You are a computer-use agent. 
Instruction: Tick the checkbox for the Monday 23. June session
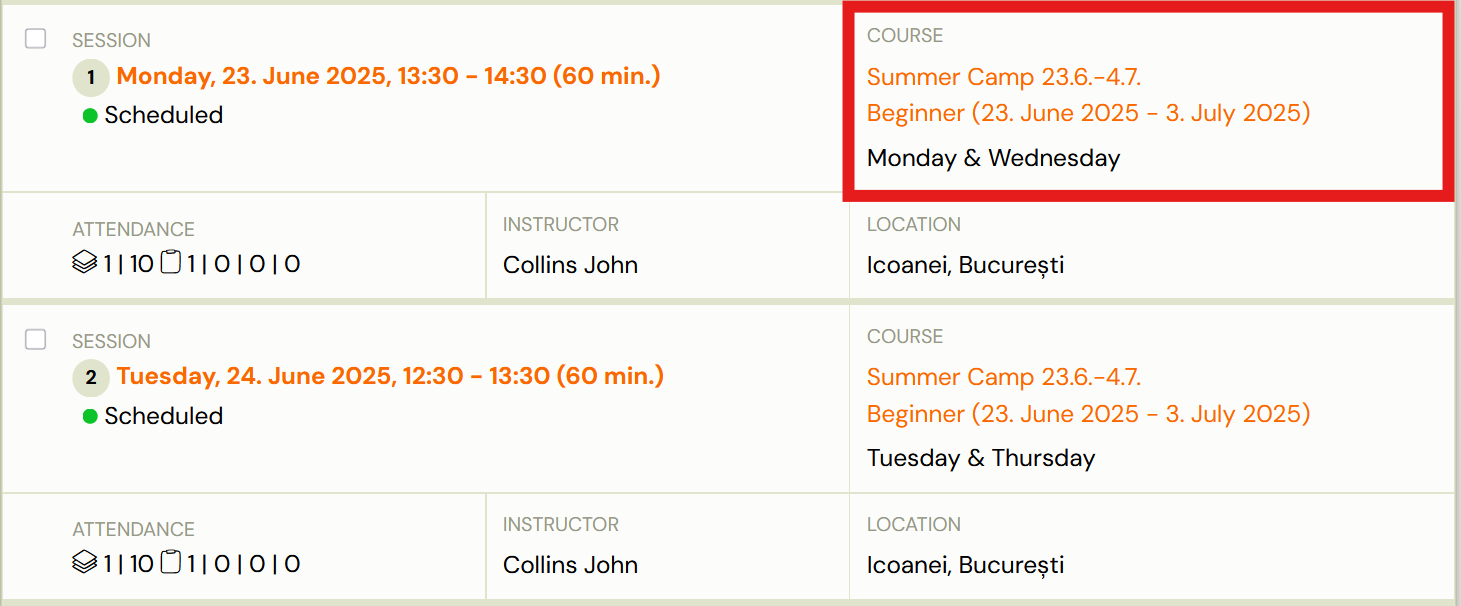pos(36,39)
